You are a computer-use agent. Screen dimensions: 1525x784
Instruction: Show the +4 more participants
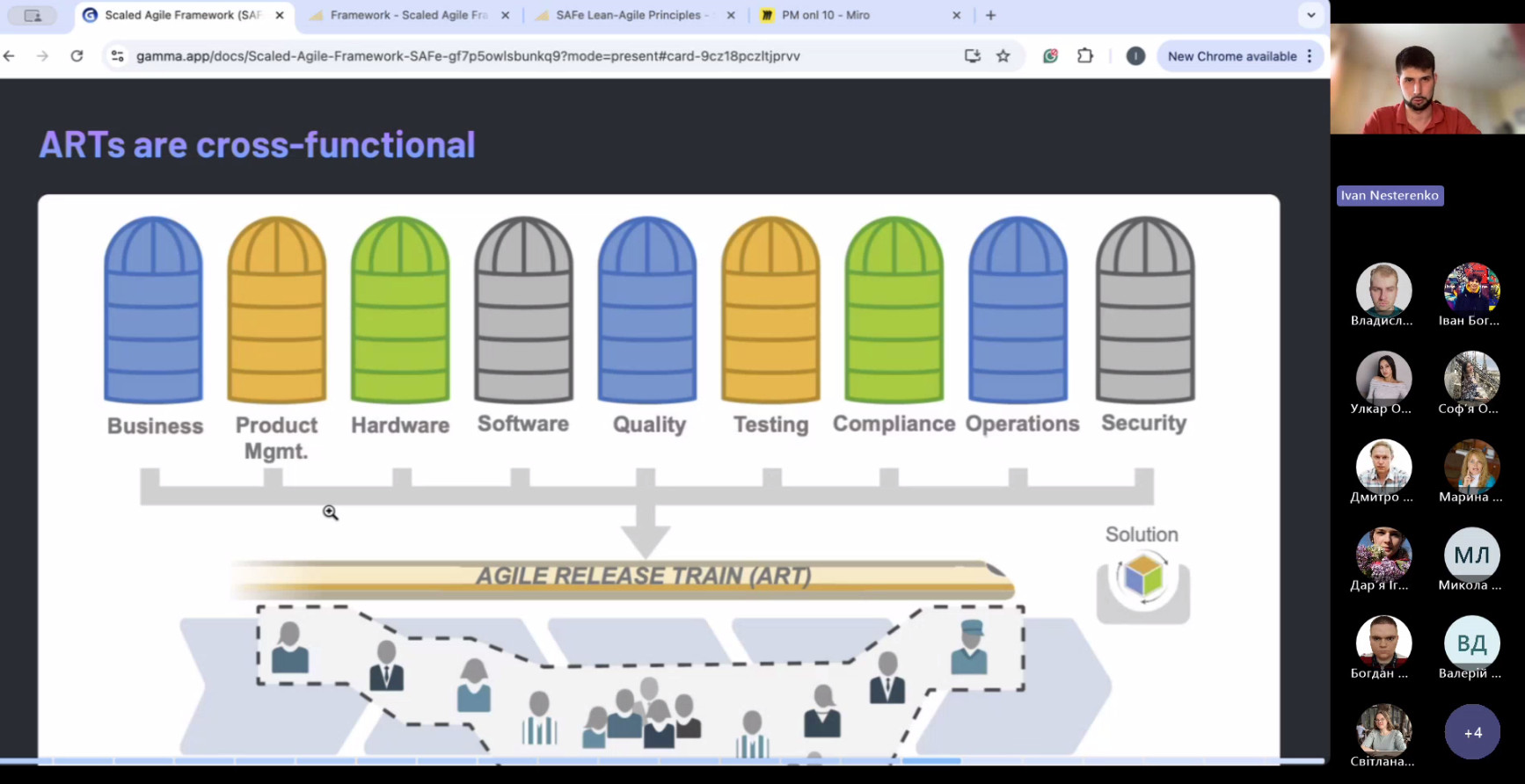pos(1472,732)
